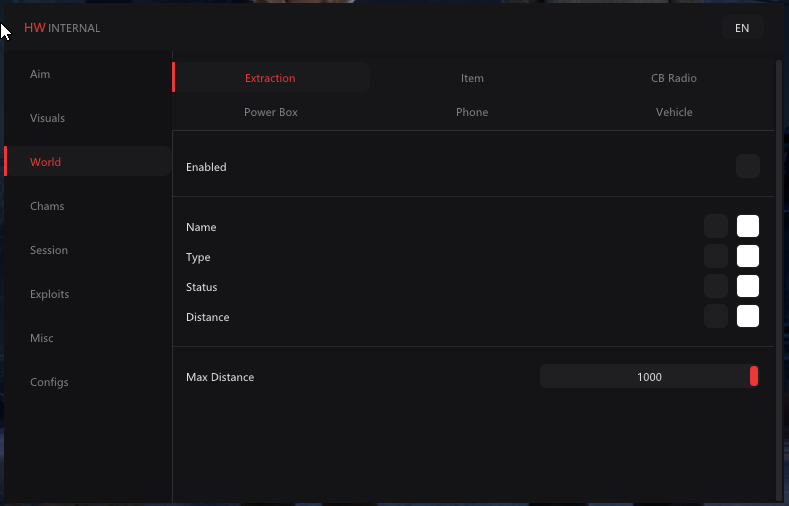Open the Chams section
This screenshot has width=789, height=506.
88,206
